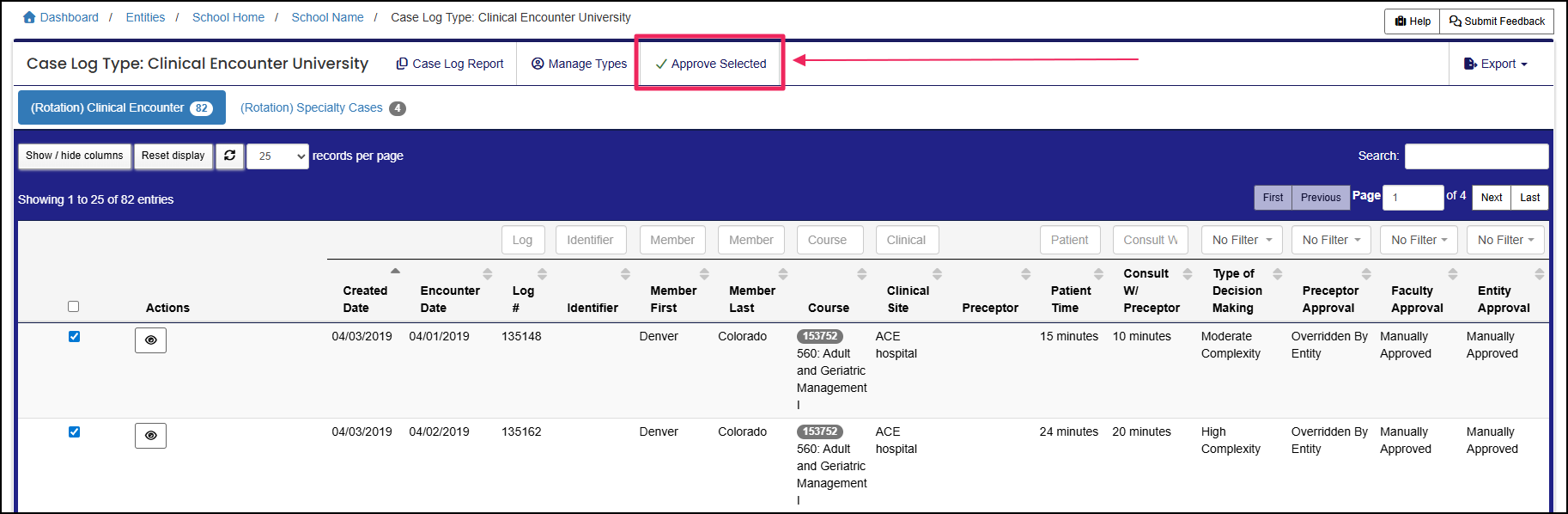Uncheck the row for log 135148
Image resolution: width=1568 pixels, height=514 pixels.
tap(74, 336)
